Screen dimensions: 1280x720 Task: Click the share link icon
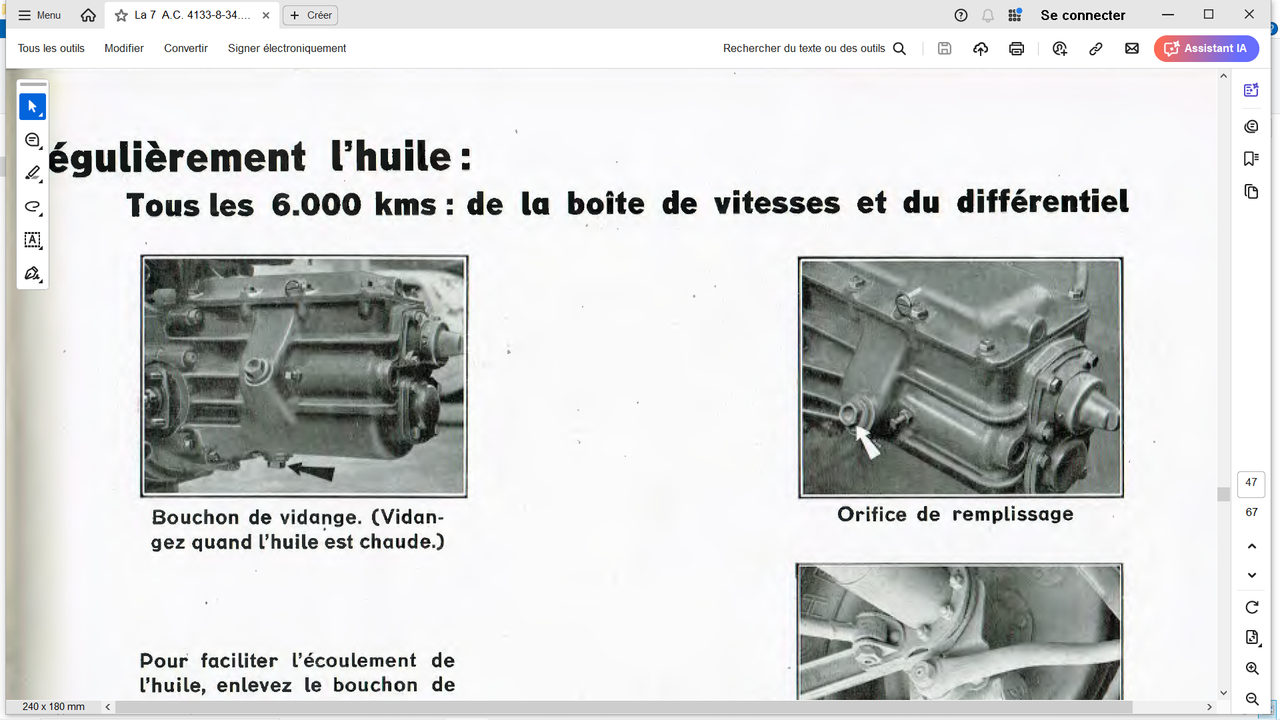click(x=1096, y=48)
